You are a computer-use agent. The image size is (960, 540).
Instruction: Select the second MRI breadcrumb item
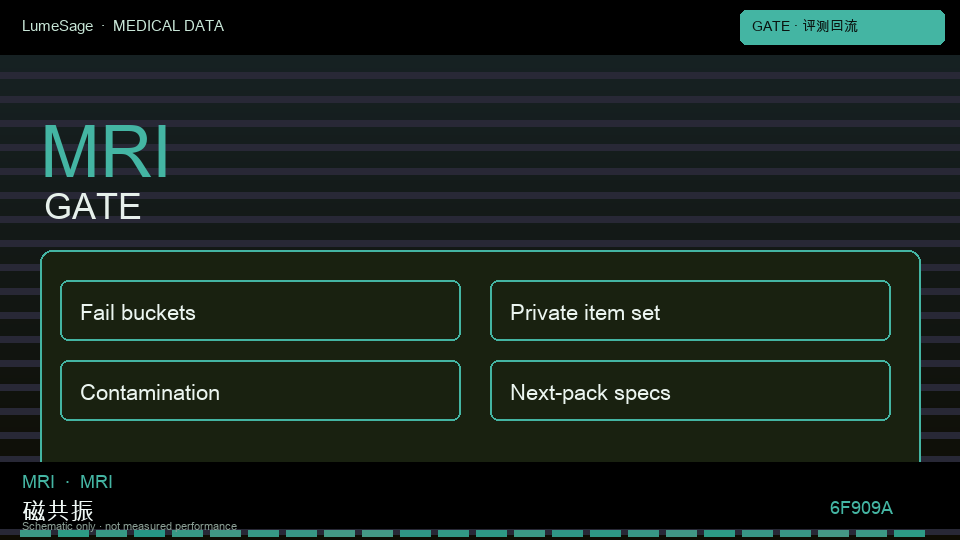pyautogui.click(x=96, y=482)
